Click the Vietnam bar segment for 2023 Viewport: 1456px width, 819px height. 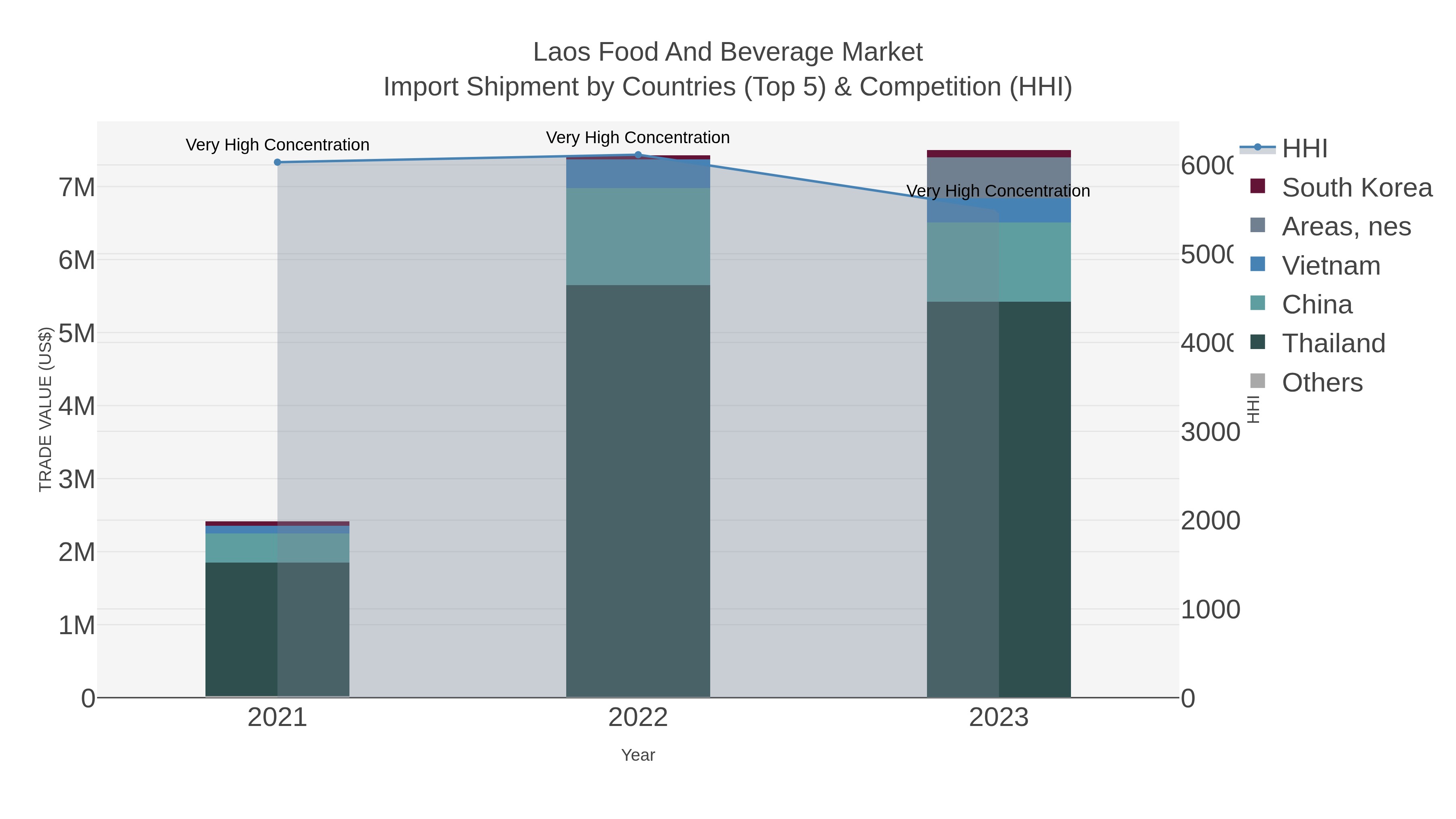coord(999,210)
